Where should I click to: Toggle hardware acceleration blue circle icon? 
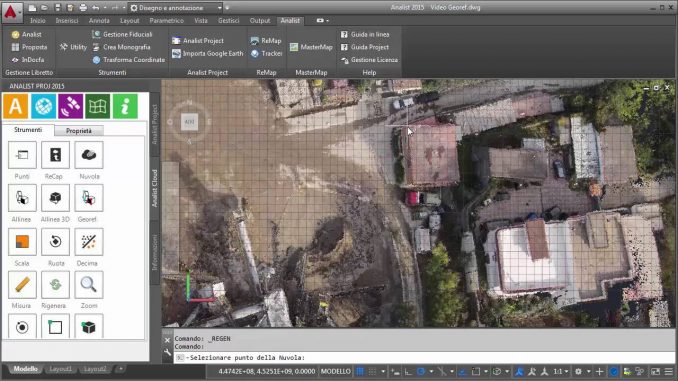coord(614,371)
